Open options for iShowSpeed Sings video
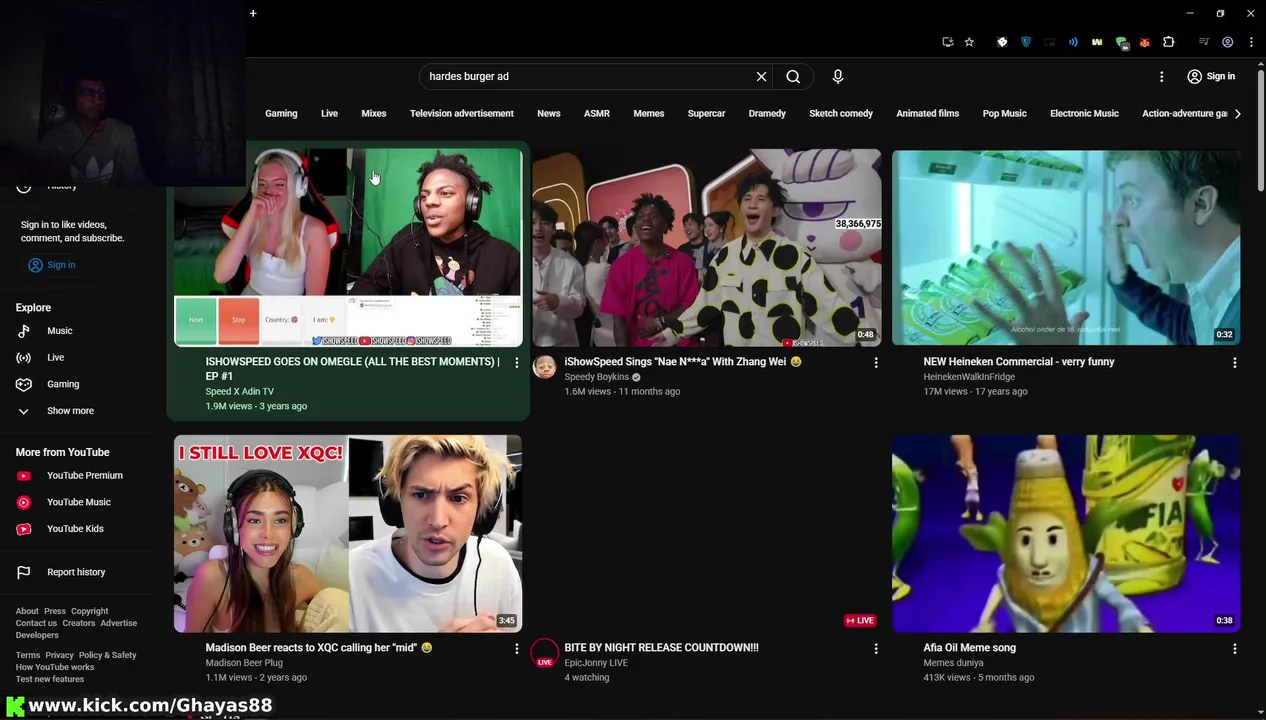Screen dimensions: 1266x720 tap(876, 363)
